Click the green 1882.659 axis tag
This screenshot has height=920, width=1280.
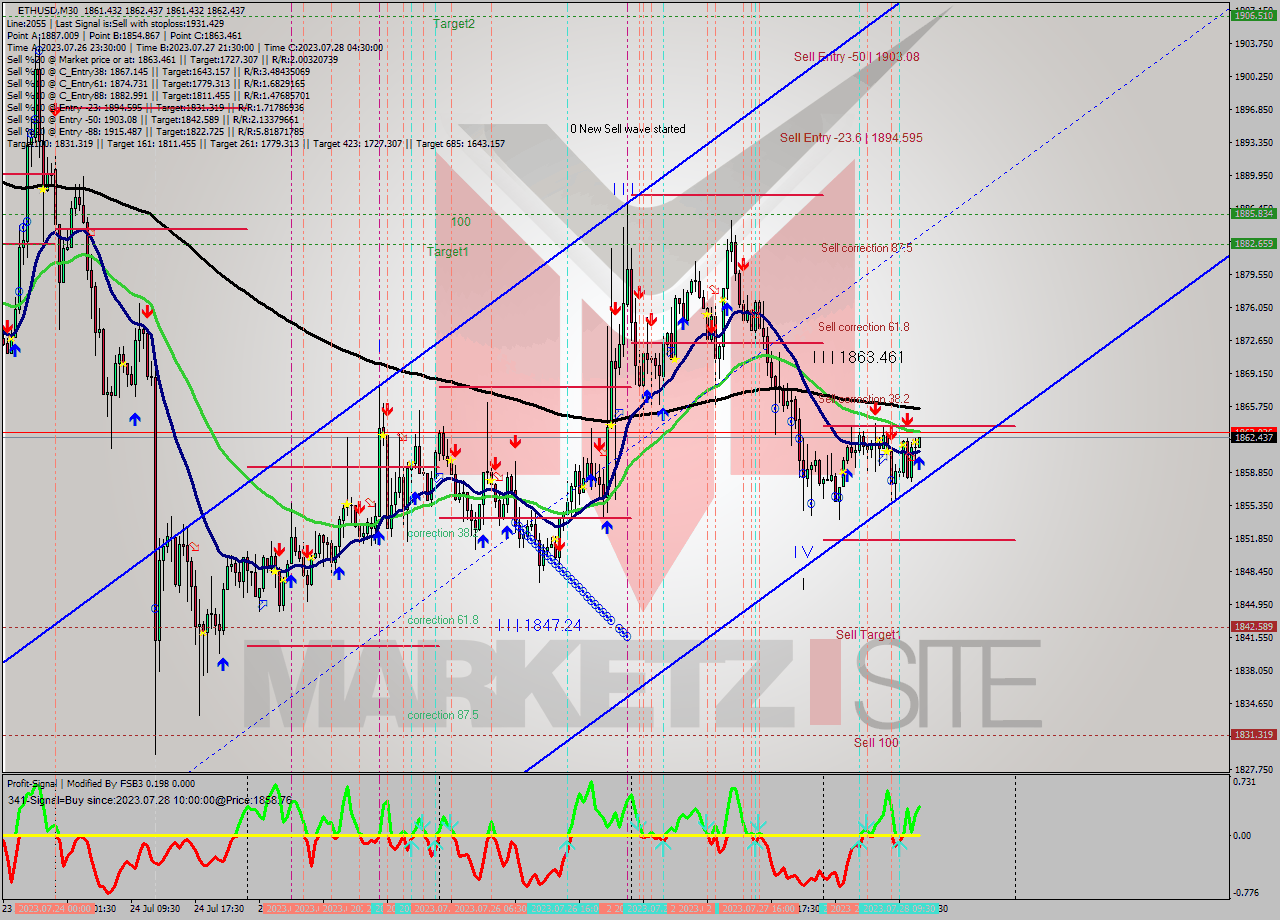pyautogui.click(x=1252, y=244)
